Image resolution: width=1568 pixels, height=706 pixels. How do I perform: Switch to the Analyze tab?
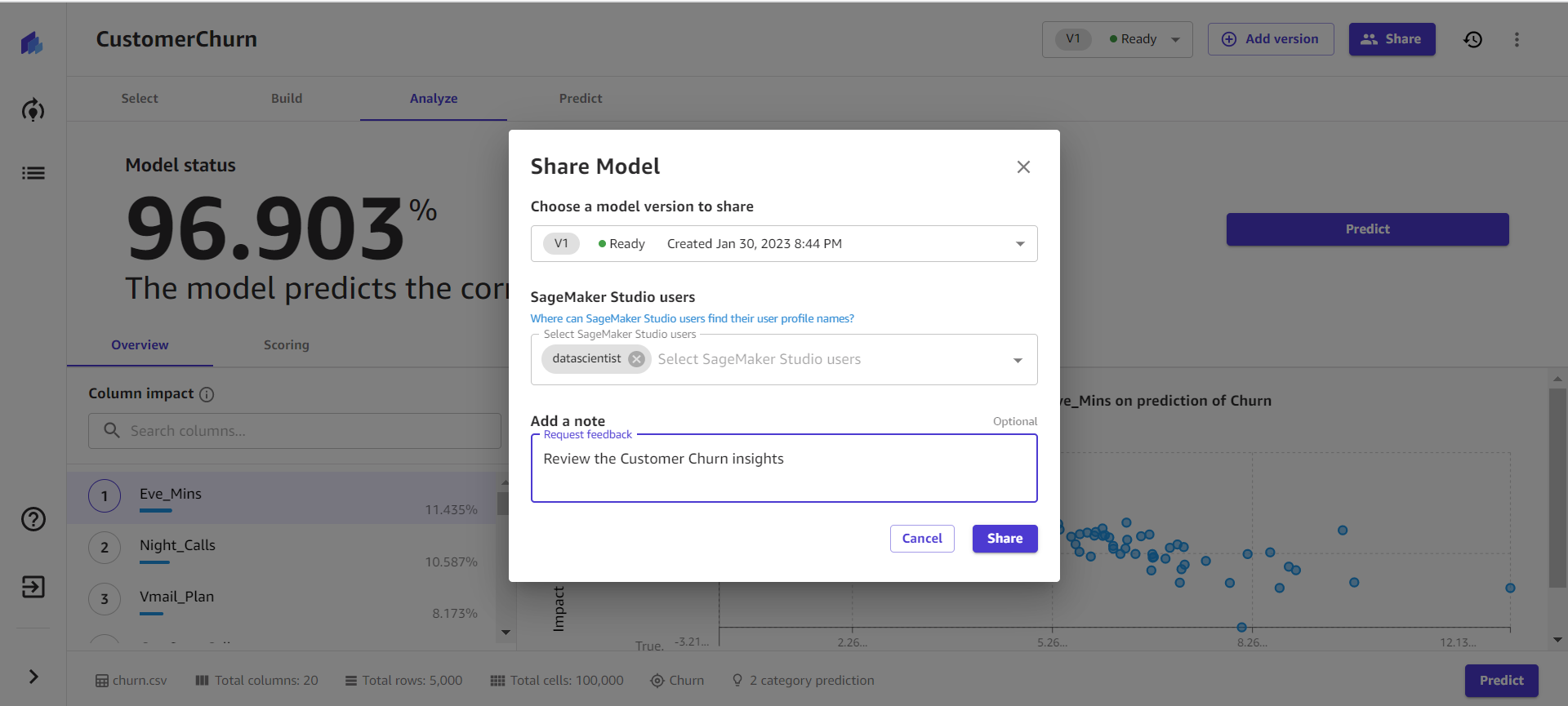click(x=434, y=98)
